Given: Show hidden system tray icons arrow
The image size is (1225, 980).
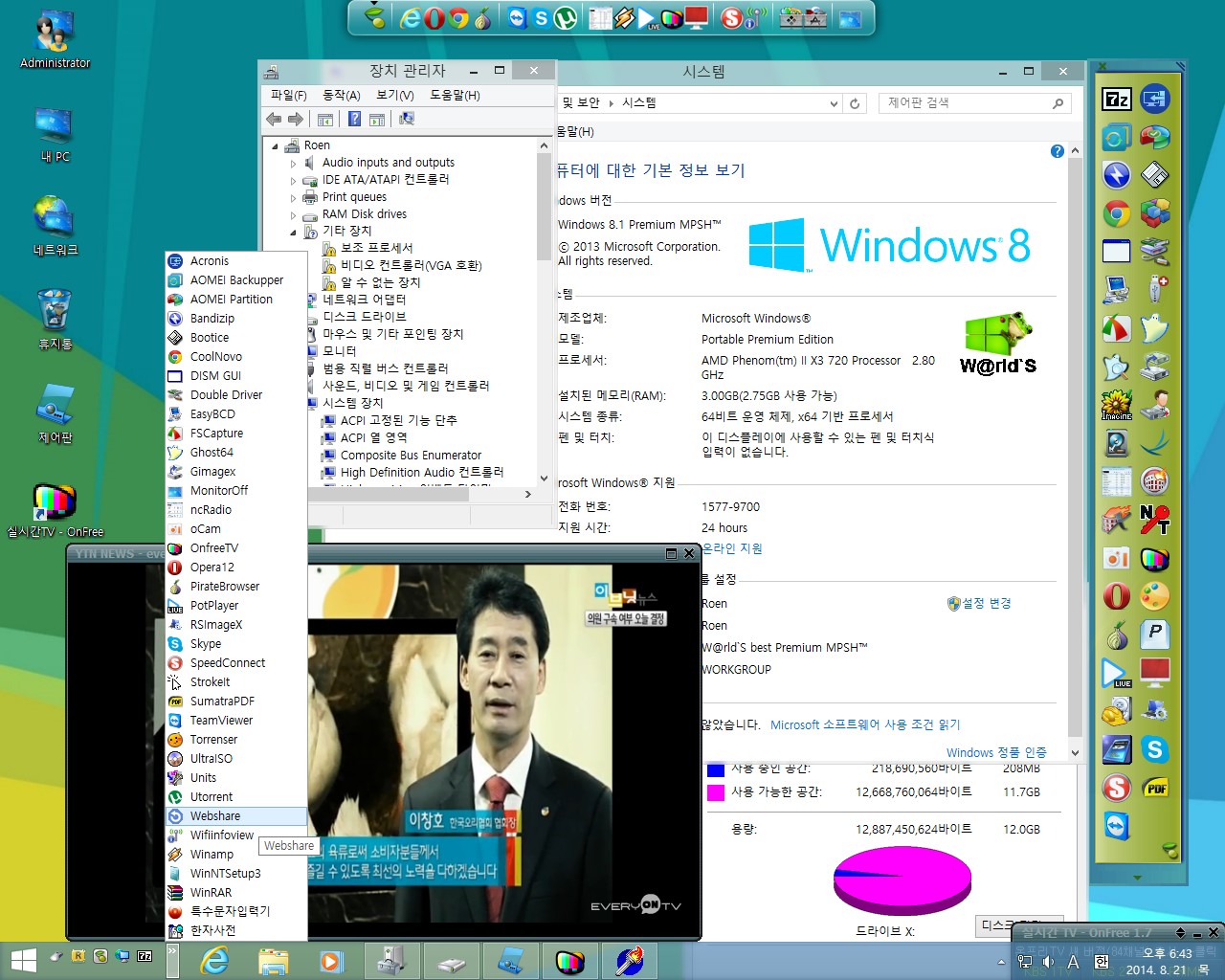Looking at the screenshot, I should (x=1002, y=962).
